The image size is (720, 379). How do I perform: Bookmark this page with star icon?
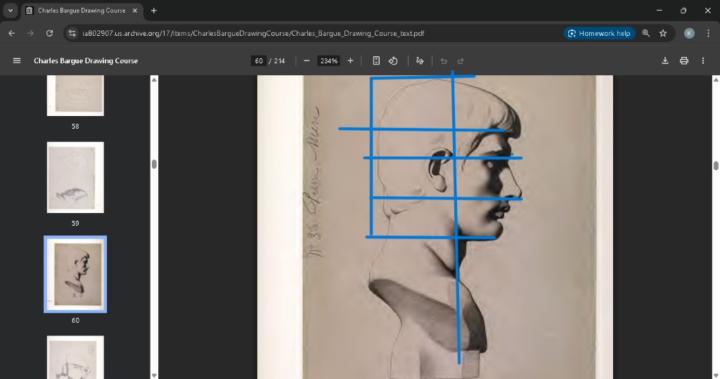pos(663,33)
